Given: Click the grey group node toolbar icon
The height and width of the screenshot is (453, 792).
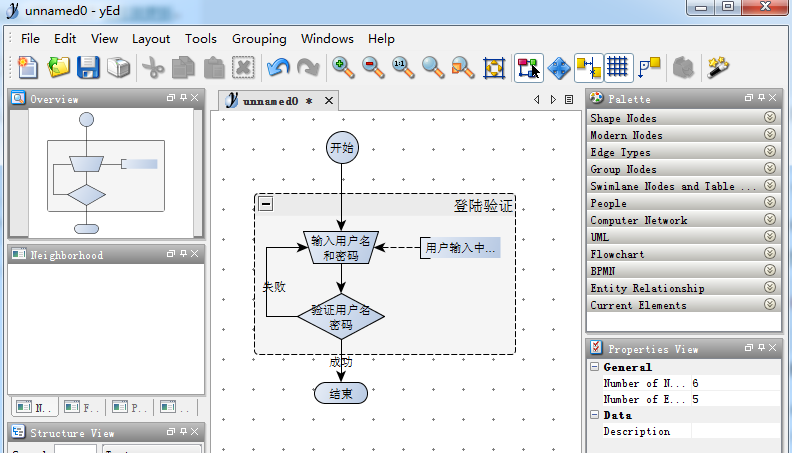Looking at the screenshot, I should [x=683, y=68].
